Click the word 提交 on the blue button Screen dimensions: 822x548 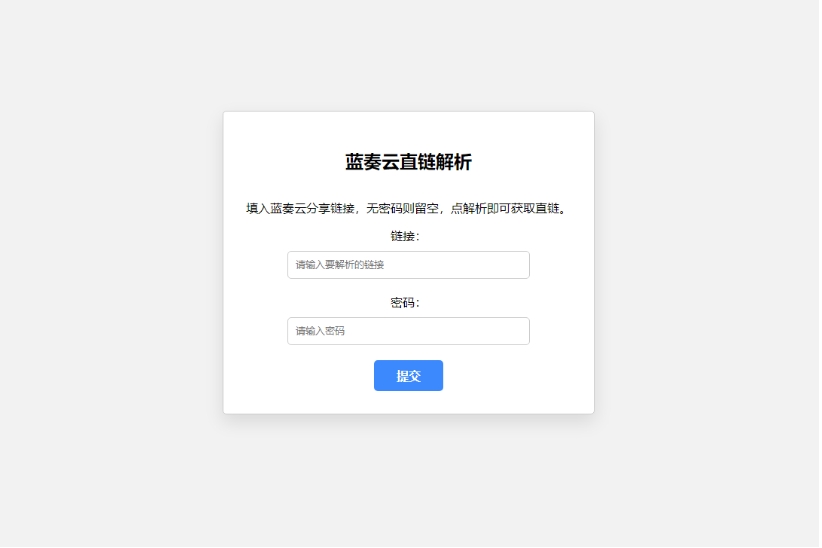(409, 377)
